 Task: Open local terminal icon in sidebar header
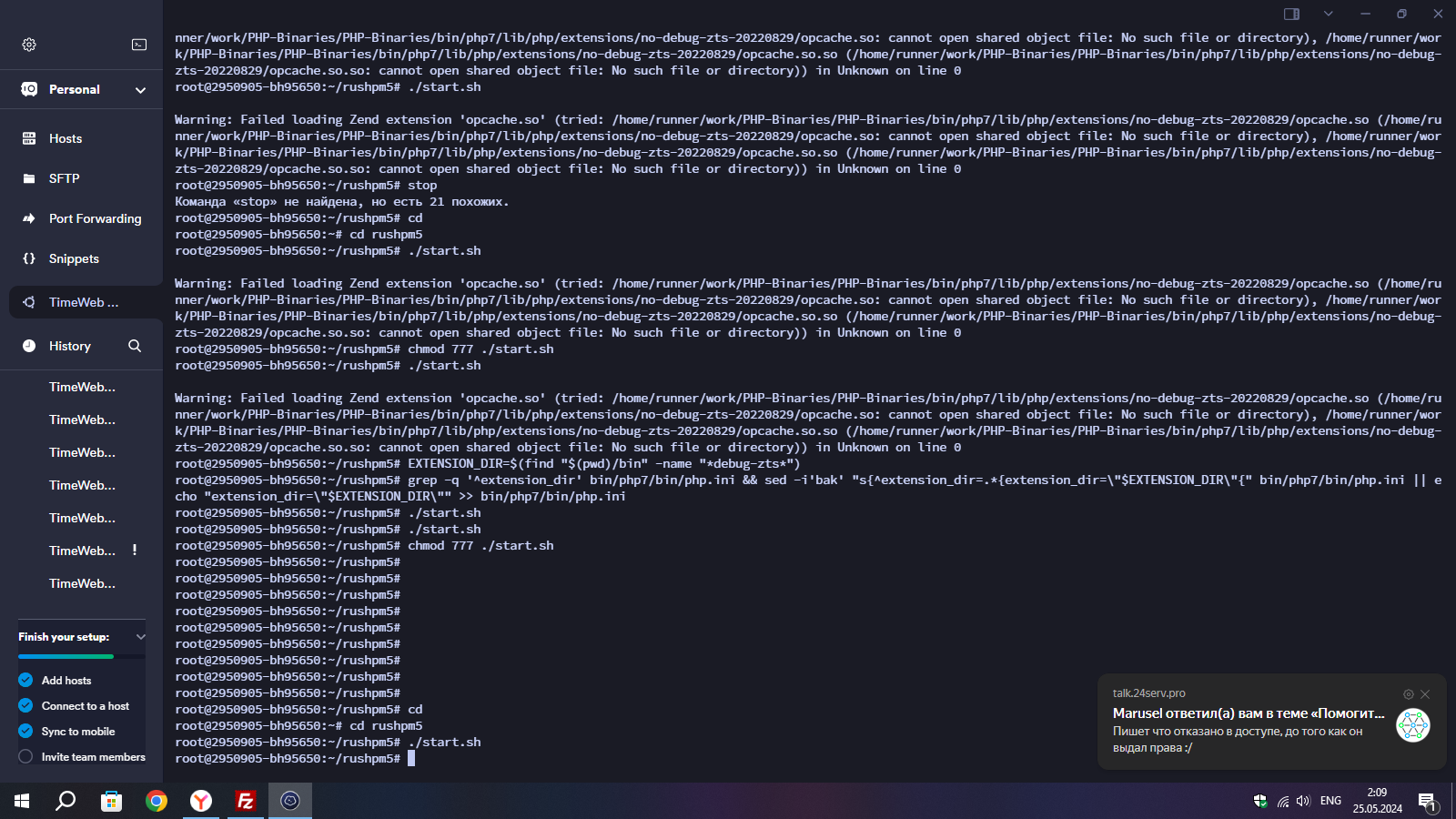(139, 45)
